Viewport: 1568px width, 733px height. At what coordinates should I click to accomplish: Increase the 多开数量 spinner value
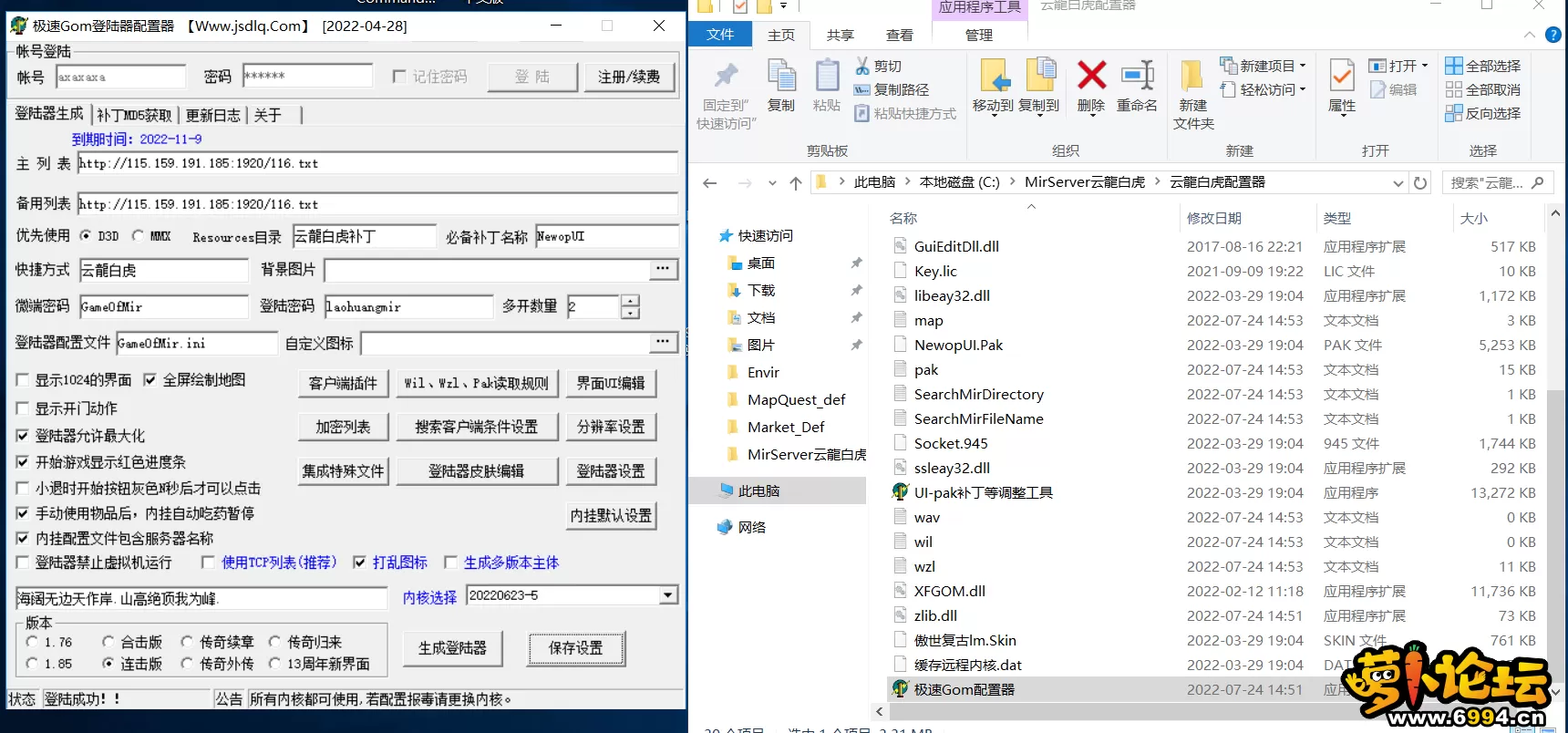(630, 301)
